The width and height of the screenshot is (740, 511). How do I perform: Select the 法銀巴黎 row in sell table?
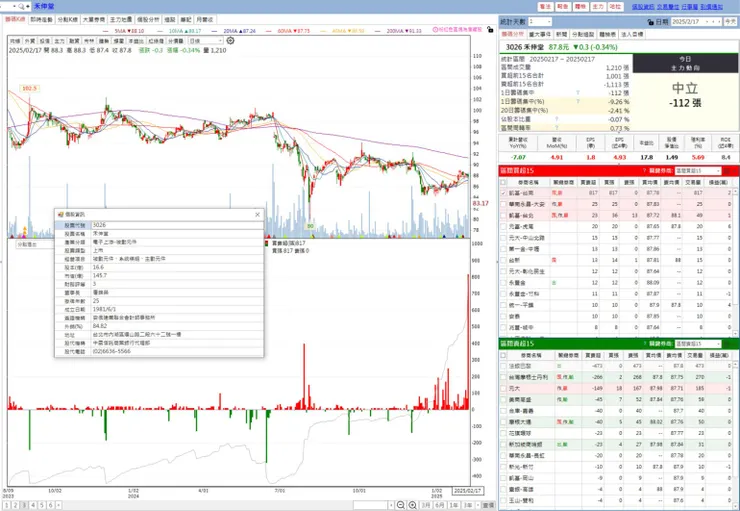618,366
